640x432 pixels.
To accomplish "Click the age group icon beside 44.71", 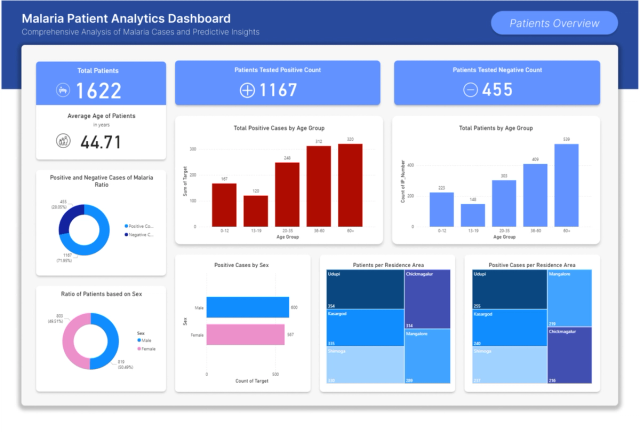I will point(63,141).
